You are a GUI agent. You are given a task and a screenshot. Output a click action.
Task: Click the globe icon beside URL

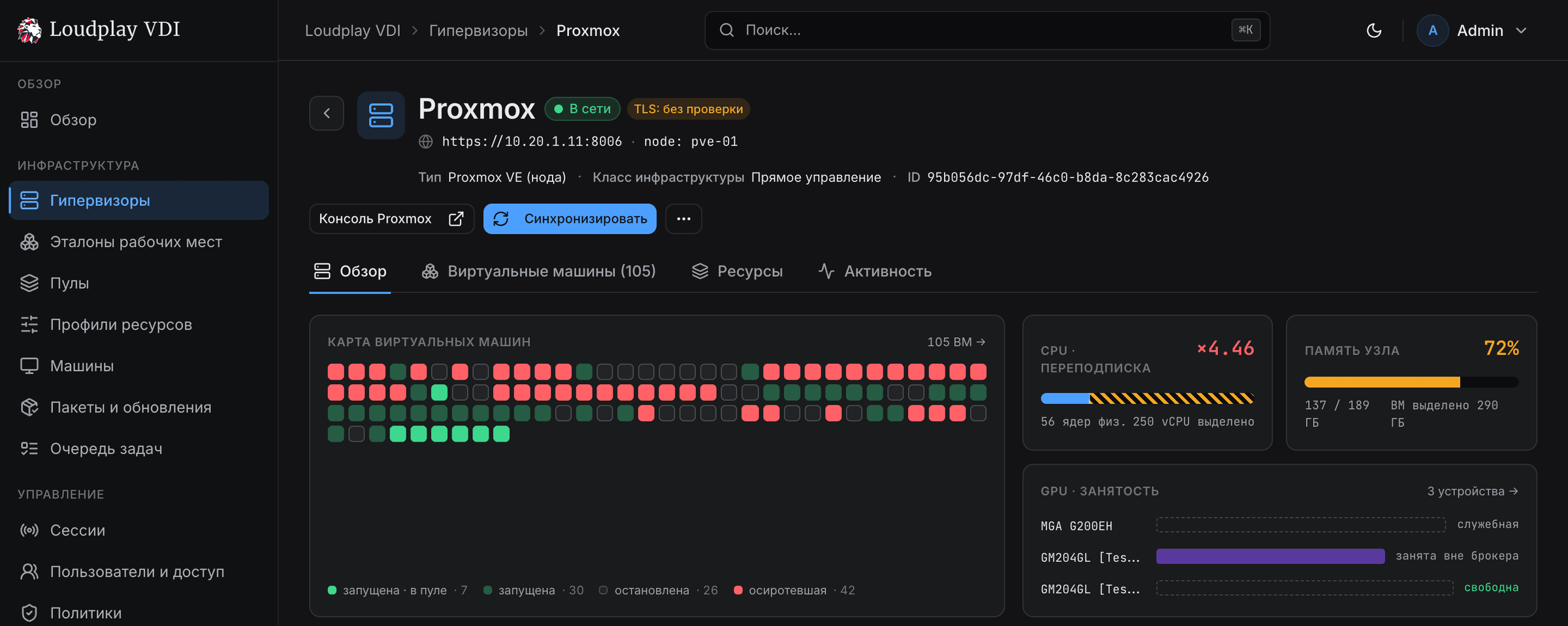point(426,142)
